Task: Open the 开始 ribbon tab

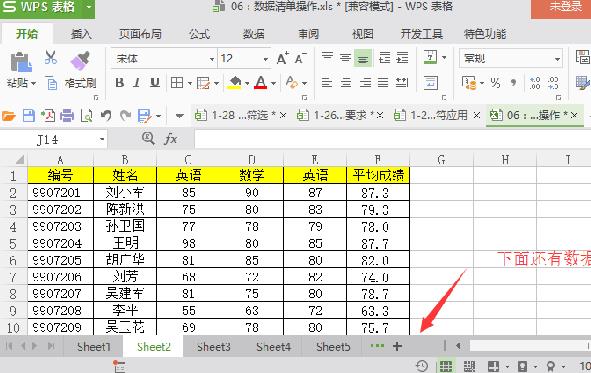Action: click(27, 34)
